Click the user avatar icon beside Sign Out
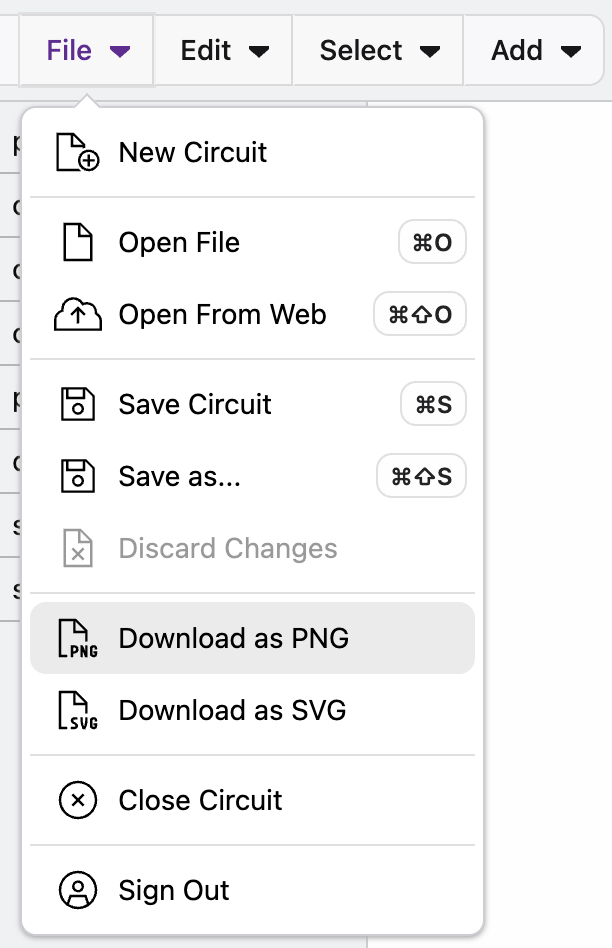This screenshot has width=612, height=948. (77, 890)
